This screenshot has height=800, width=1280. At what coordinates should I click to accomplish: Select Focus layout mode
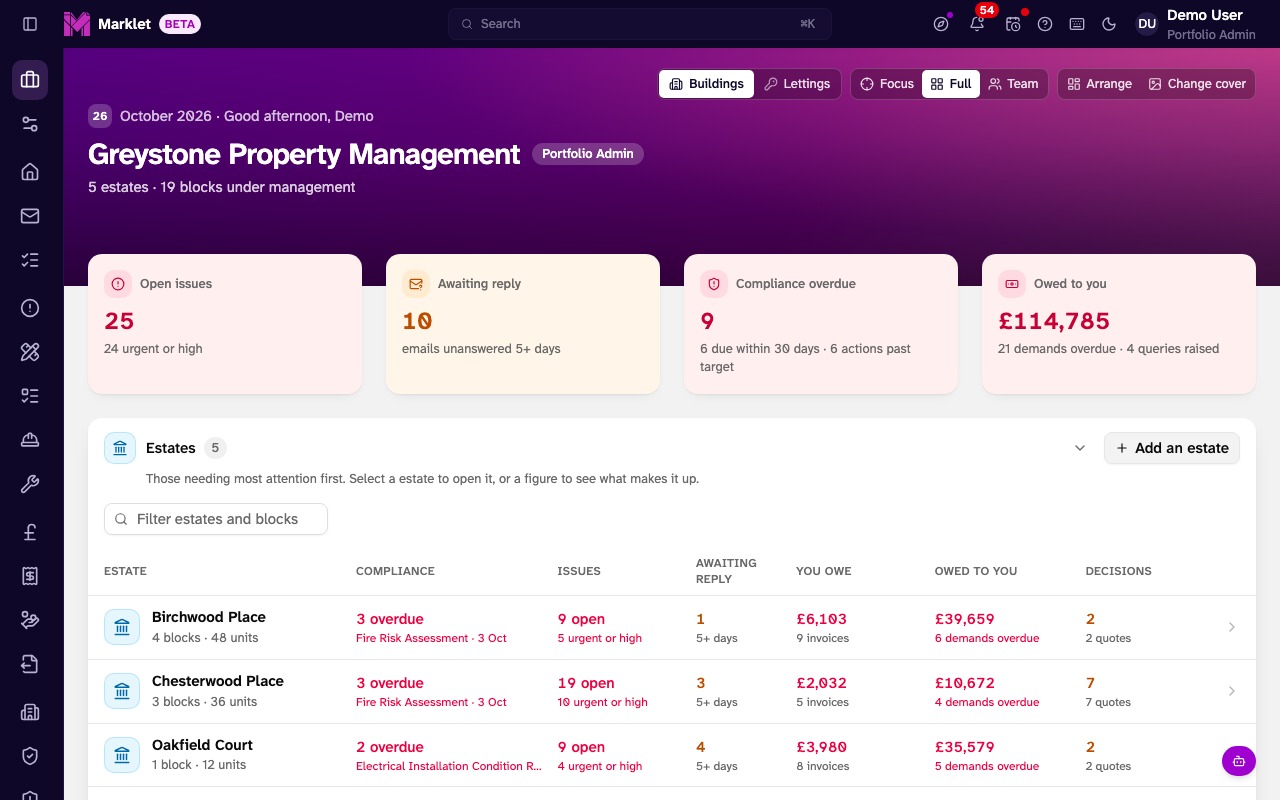[x=887, y=84]
